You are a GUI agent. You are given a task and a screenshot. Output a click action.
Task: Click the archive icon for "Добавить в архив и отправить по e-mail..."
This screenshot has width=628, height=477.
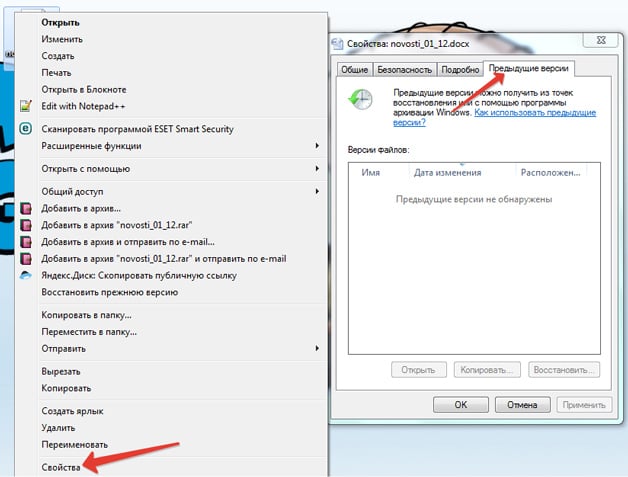(27, 242)
